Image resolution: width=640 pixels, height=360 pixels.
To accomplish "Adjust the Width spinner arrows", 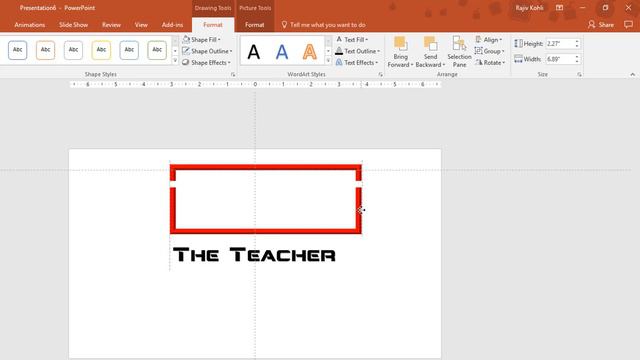I will coord(577,59).
